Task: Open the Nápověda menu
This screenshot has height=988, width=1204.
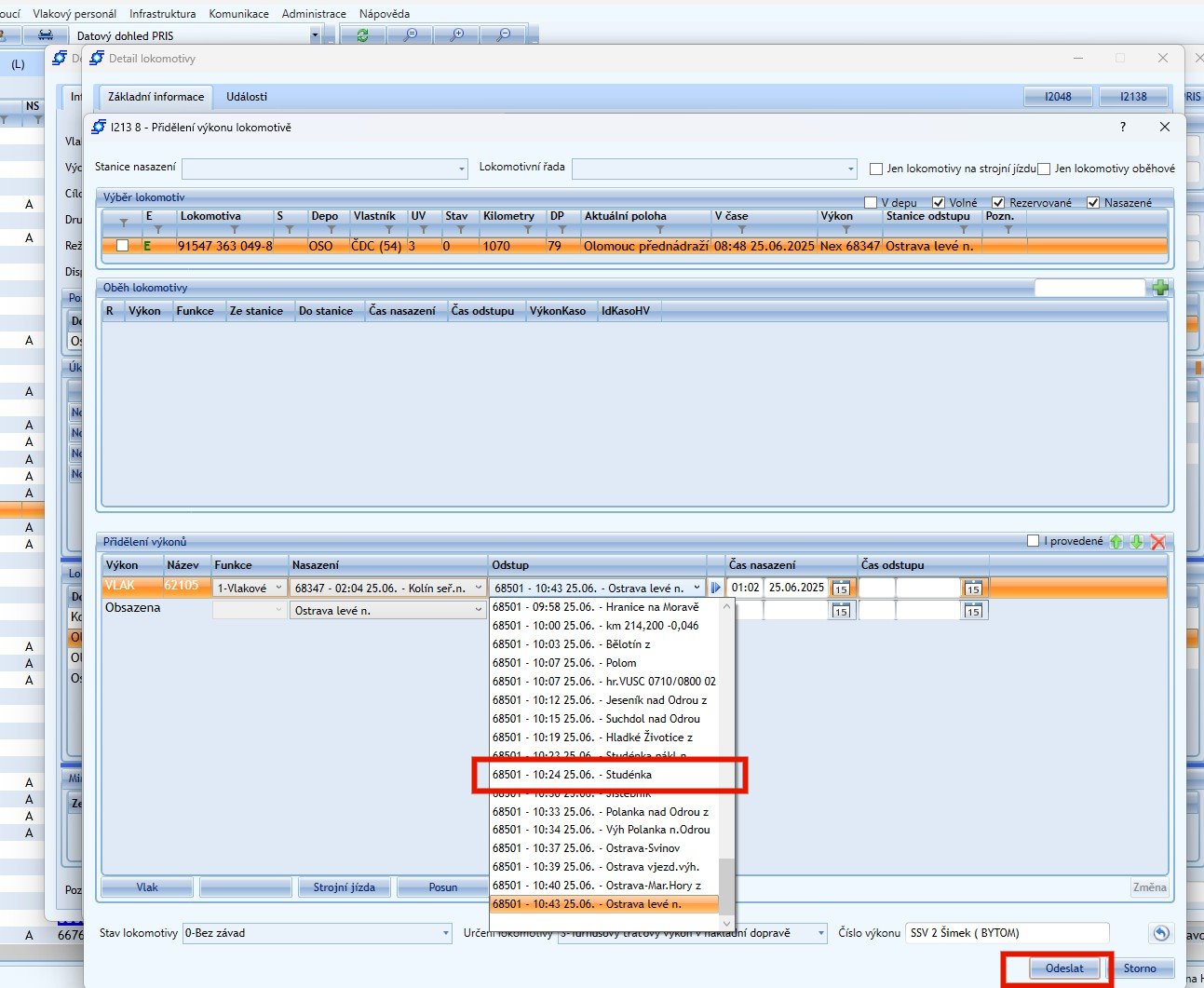Action: point(384,14)
